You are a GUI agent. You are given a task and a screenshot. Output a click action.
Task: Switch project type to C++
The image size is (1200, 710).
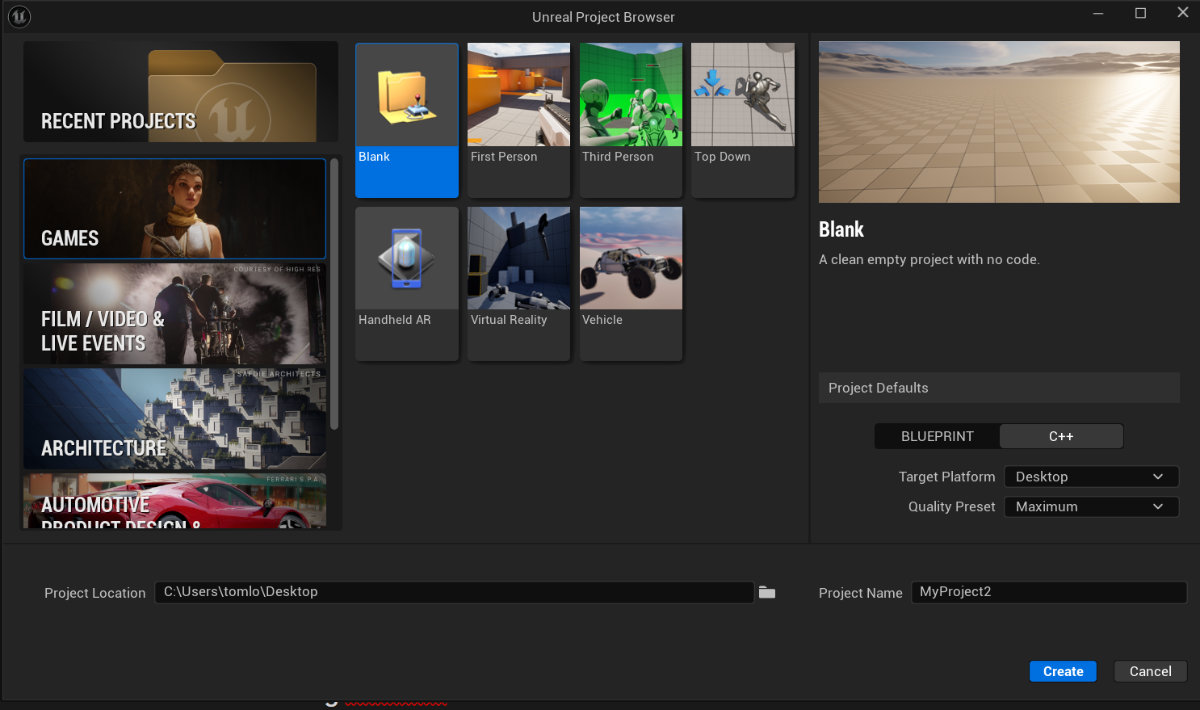1061,437
